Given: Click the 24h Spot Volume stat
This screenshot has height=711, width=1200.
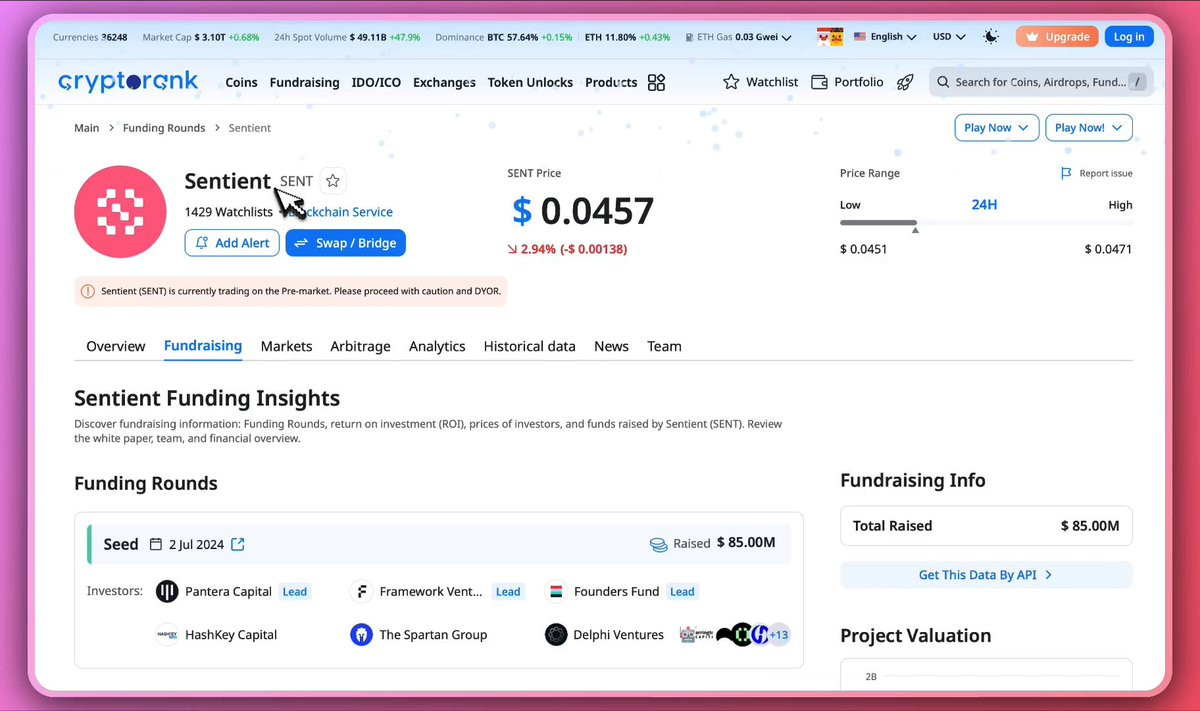Looking at the screenshot, I should pos(347,37).
